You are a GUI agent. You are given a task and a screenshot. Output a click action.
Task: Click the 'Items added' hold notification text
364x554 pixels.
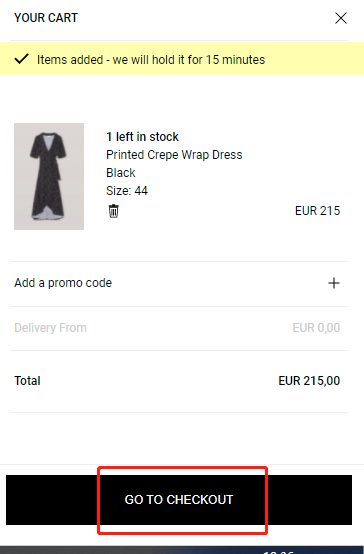click(151, 60)
